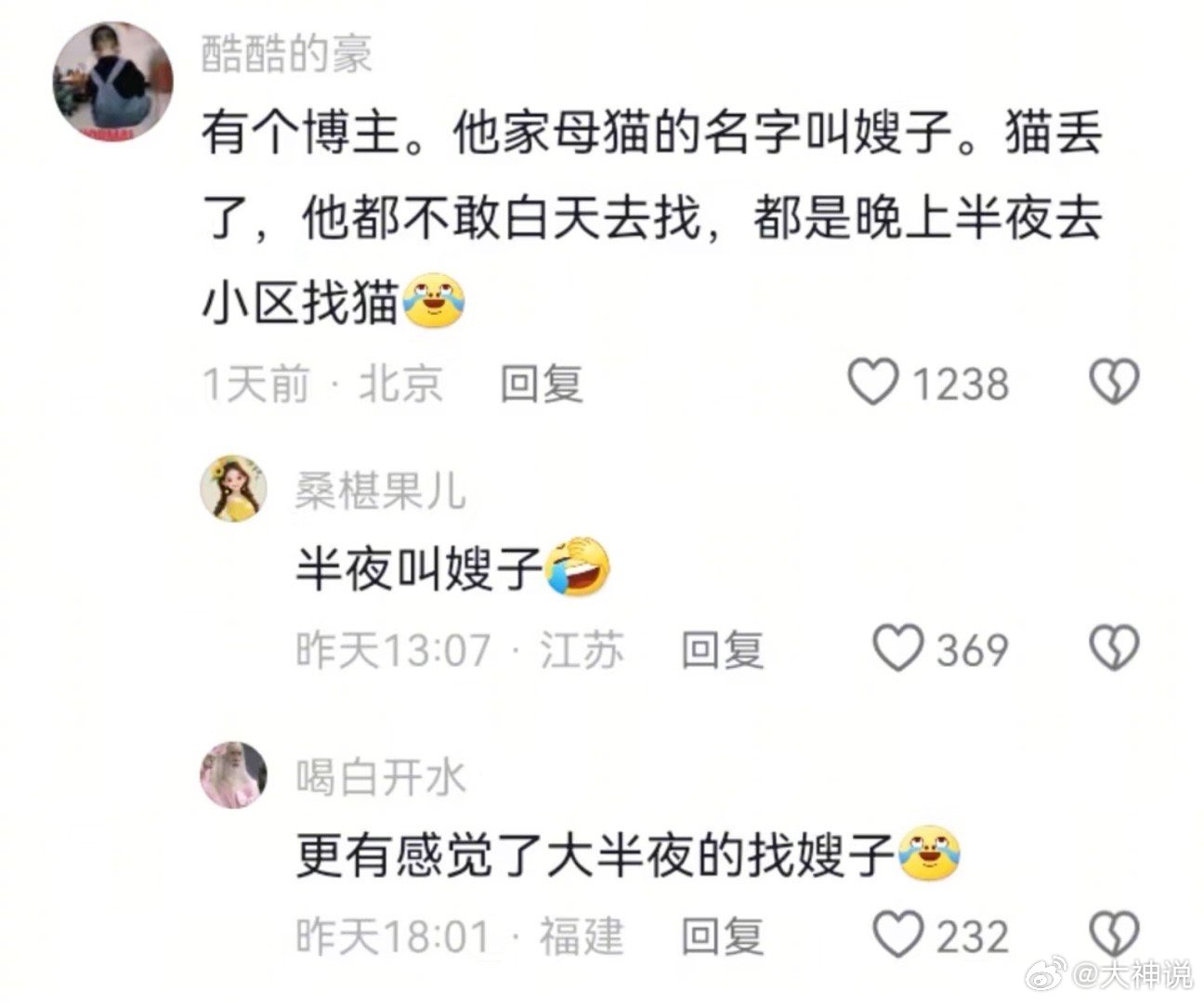Reply to 喝白开水 via 回复
Screen dimensions: 1204x1003
coord(722,935)
